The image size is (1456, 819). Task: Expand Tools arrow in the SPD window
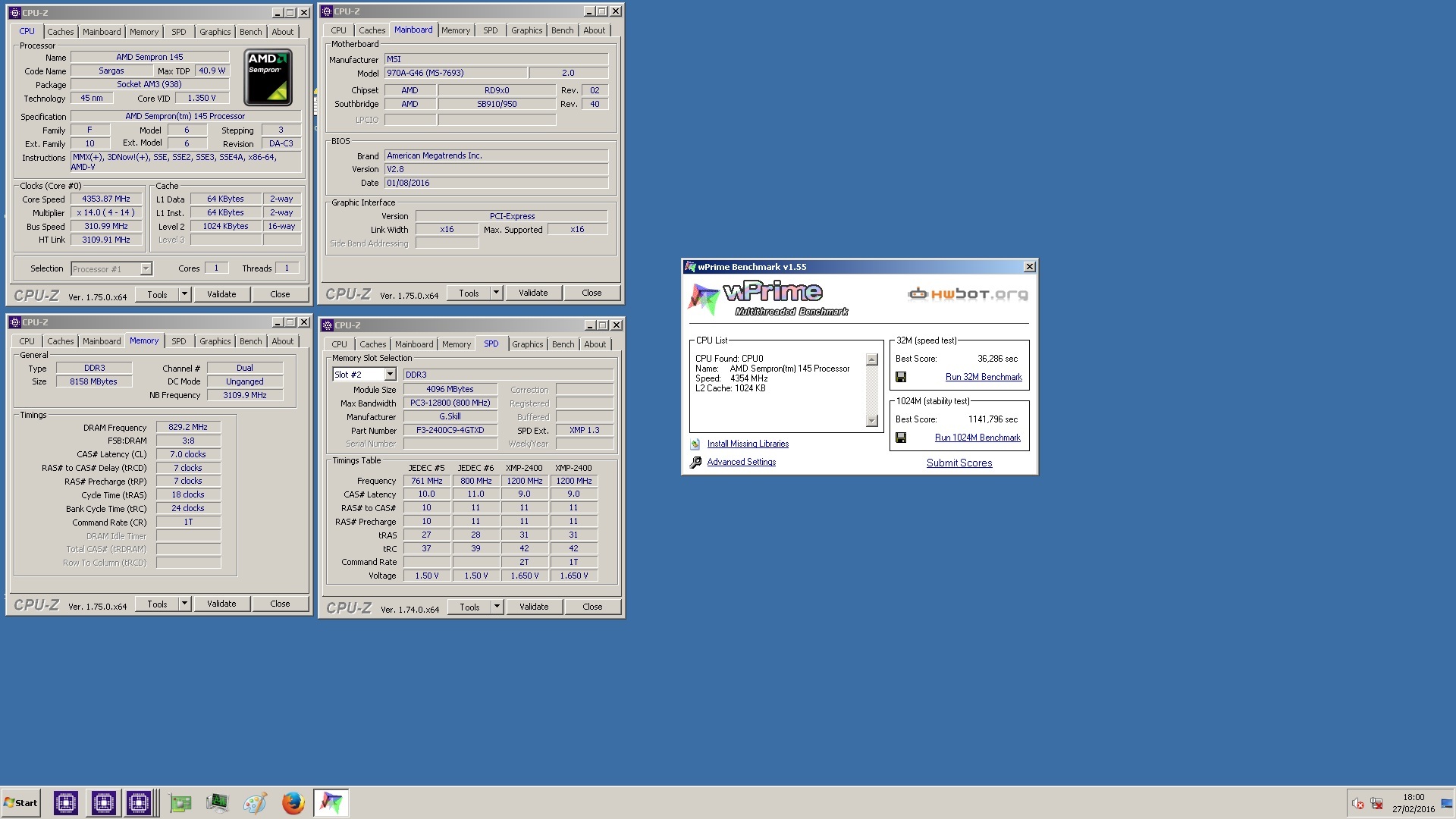click(x=497, y=607)
